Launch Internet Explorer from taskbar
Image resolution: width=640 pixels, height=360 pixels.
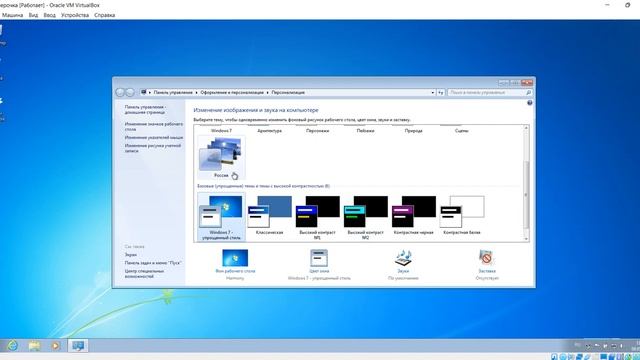point(13,346)
